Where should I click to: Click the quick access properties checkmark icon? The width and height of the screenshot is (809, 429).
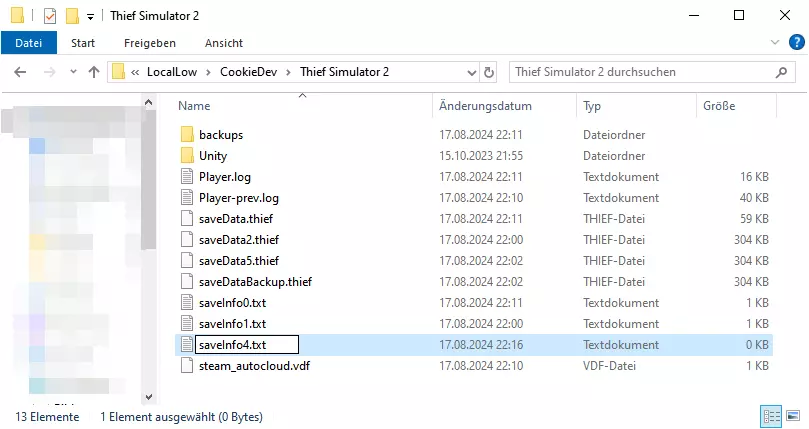(50, 16)
